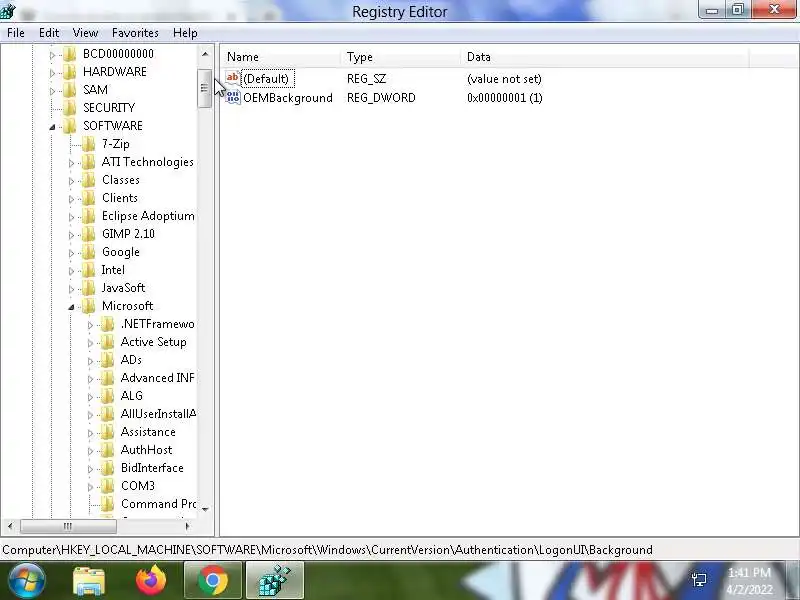
Task: Expand the Classes key
Action: tap(71, 181)
